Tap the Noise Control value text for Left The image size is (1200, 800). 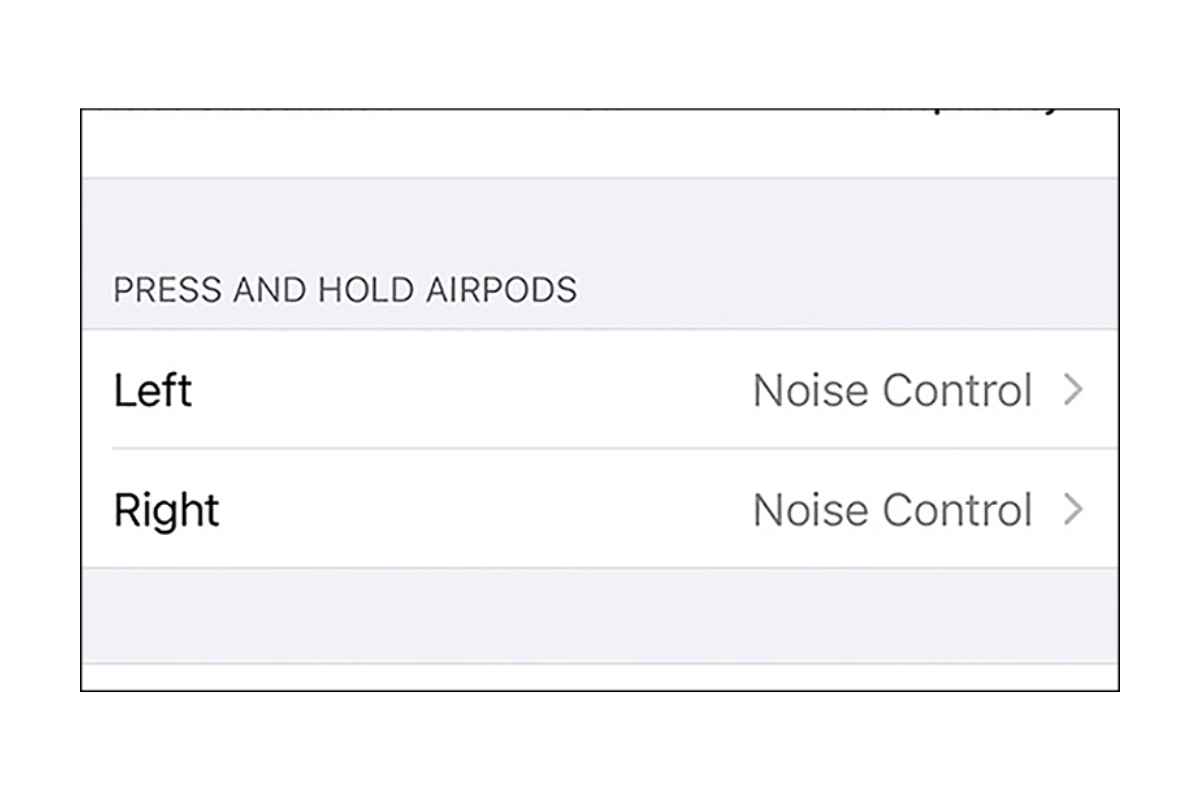tap(893, 390)
